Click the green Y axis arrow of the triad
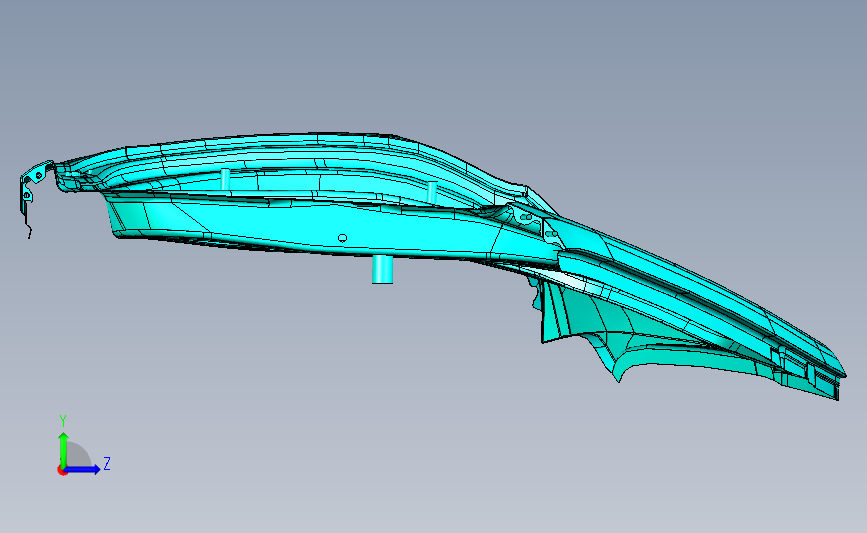867x533 pixels. point(64,449)
